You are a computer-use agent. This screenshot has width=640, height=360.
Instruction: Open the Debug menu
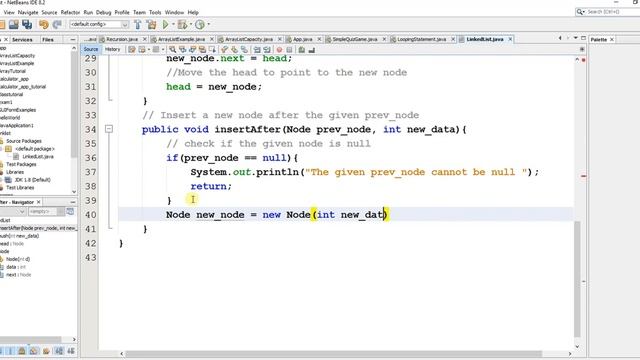[x=103, y=13]
